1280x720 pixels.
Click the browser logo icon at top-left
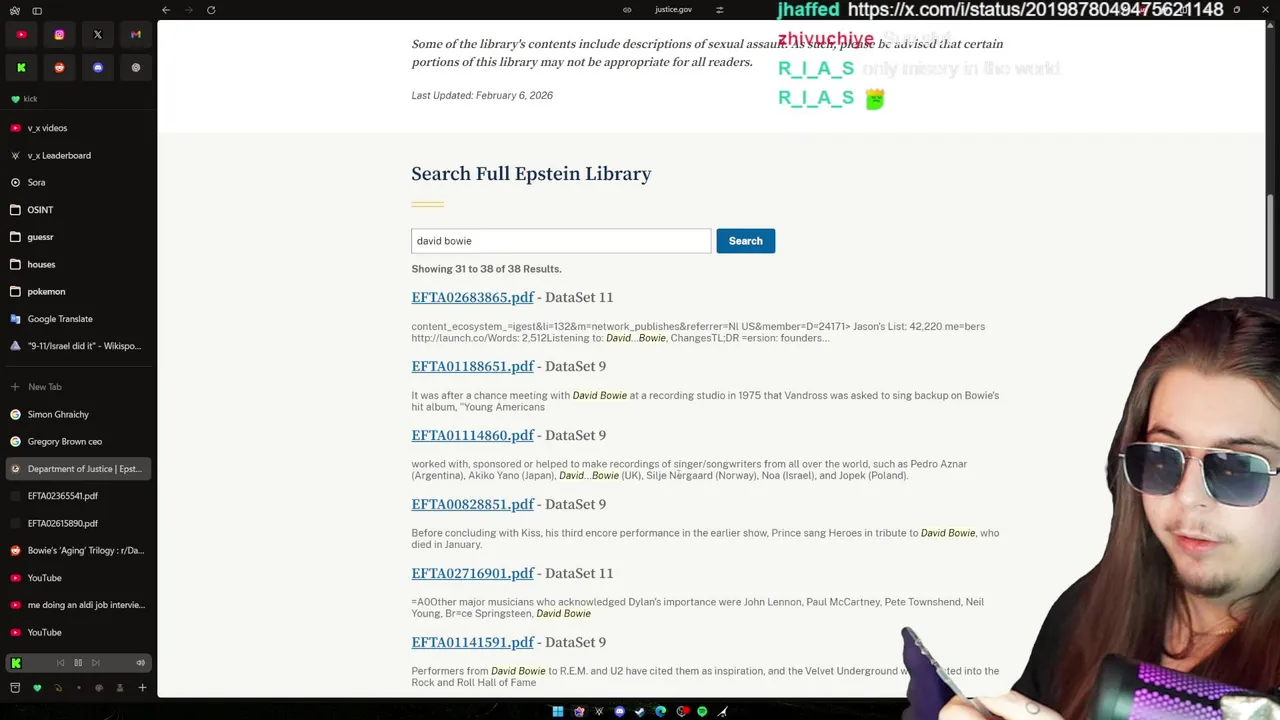click(x=14, y=10)
